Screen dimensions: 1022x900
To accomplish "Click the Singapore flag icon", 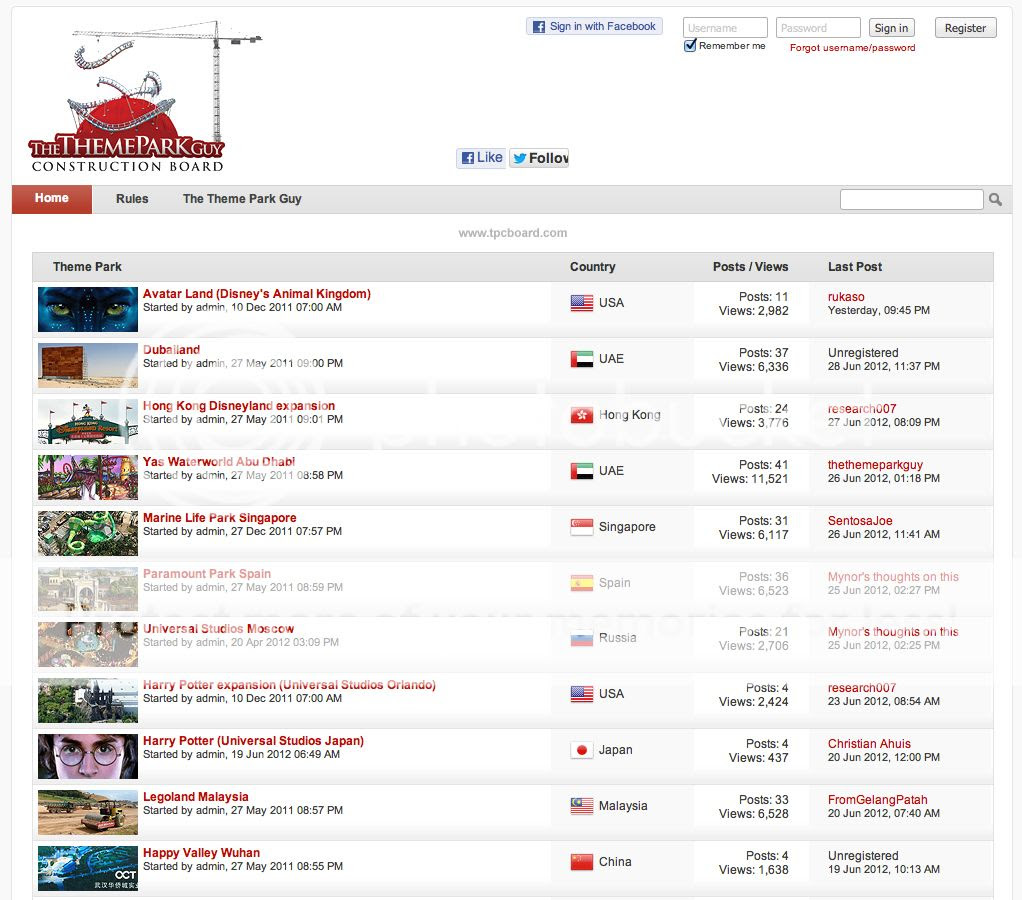I will (x=581, y=527).
